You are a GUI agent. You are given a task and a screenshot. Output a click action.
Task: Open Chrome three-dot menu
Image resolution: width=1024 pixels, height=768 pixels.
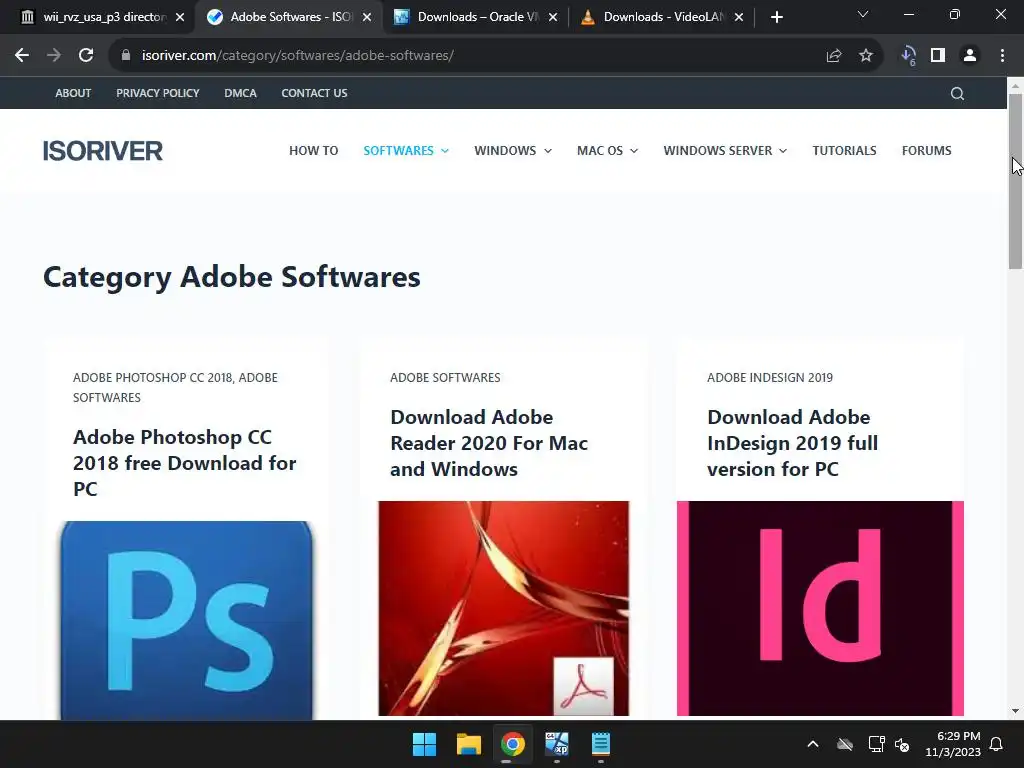click(x=1002, y=56)
